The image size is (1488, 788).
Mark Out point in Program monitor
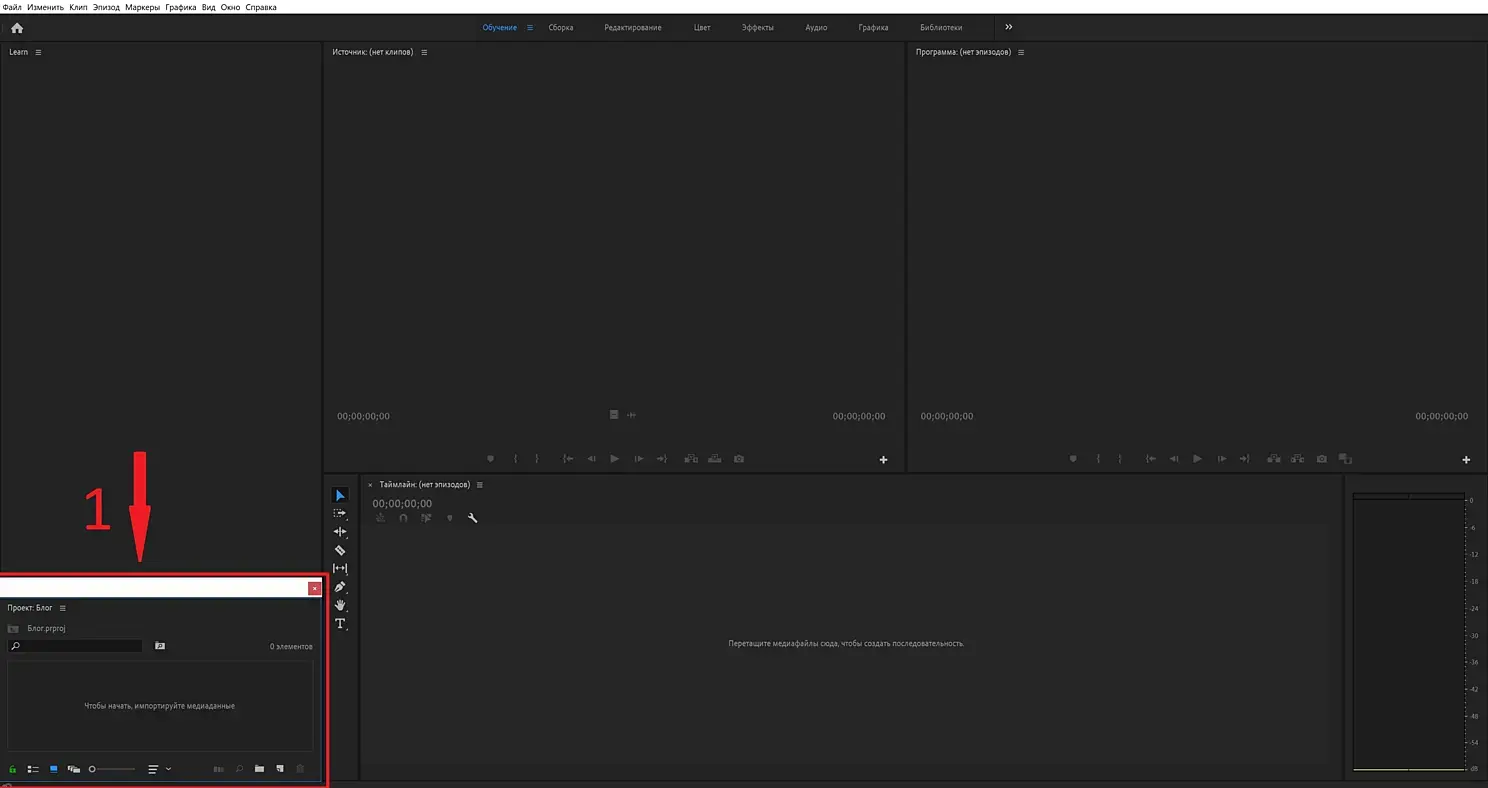click(x=1120, y=459)
